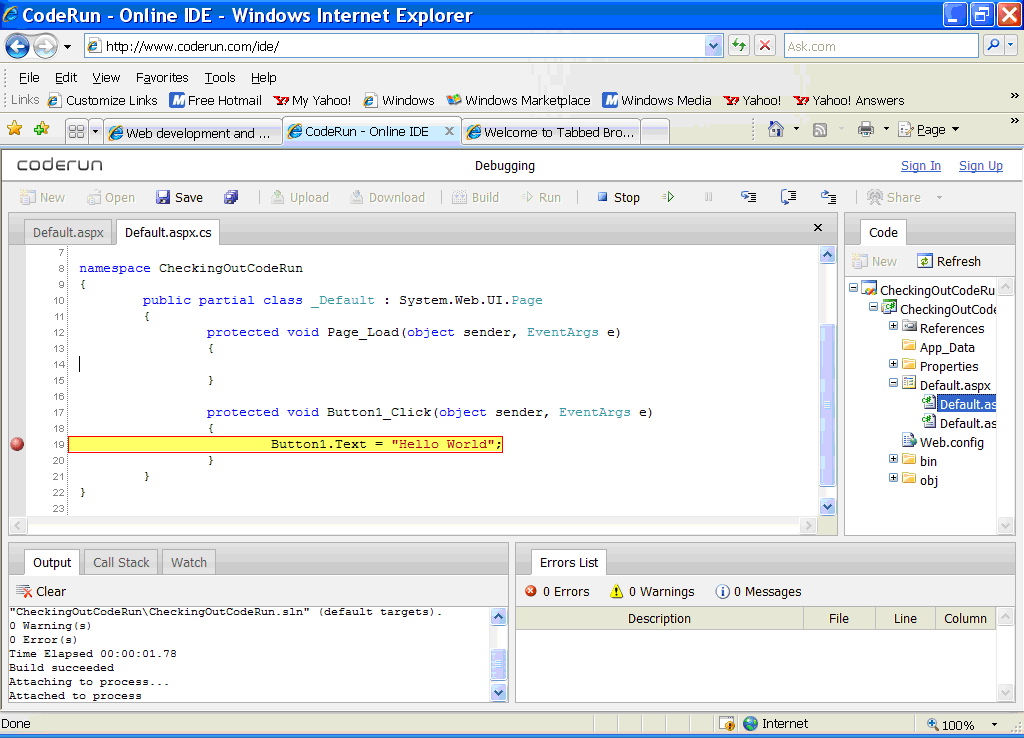Click the Step Into debug icon
The image size is (1024, 738).
[748, 197]
